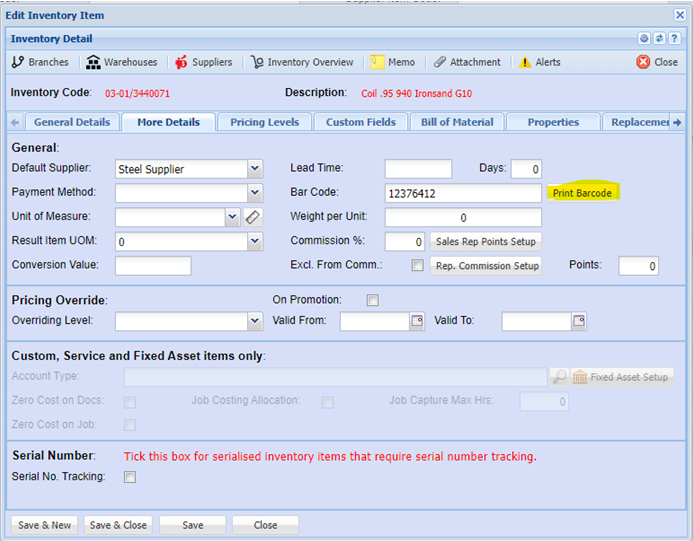Click the Print Barcode button
693x541 pixels.
(x=582, y=192)
